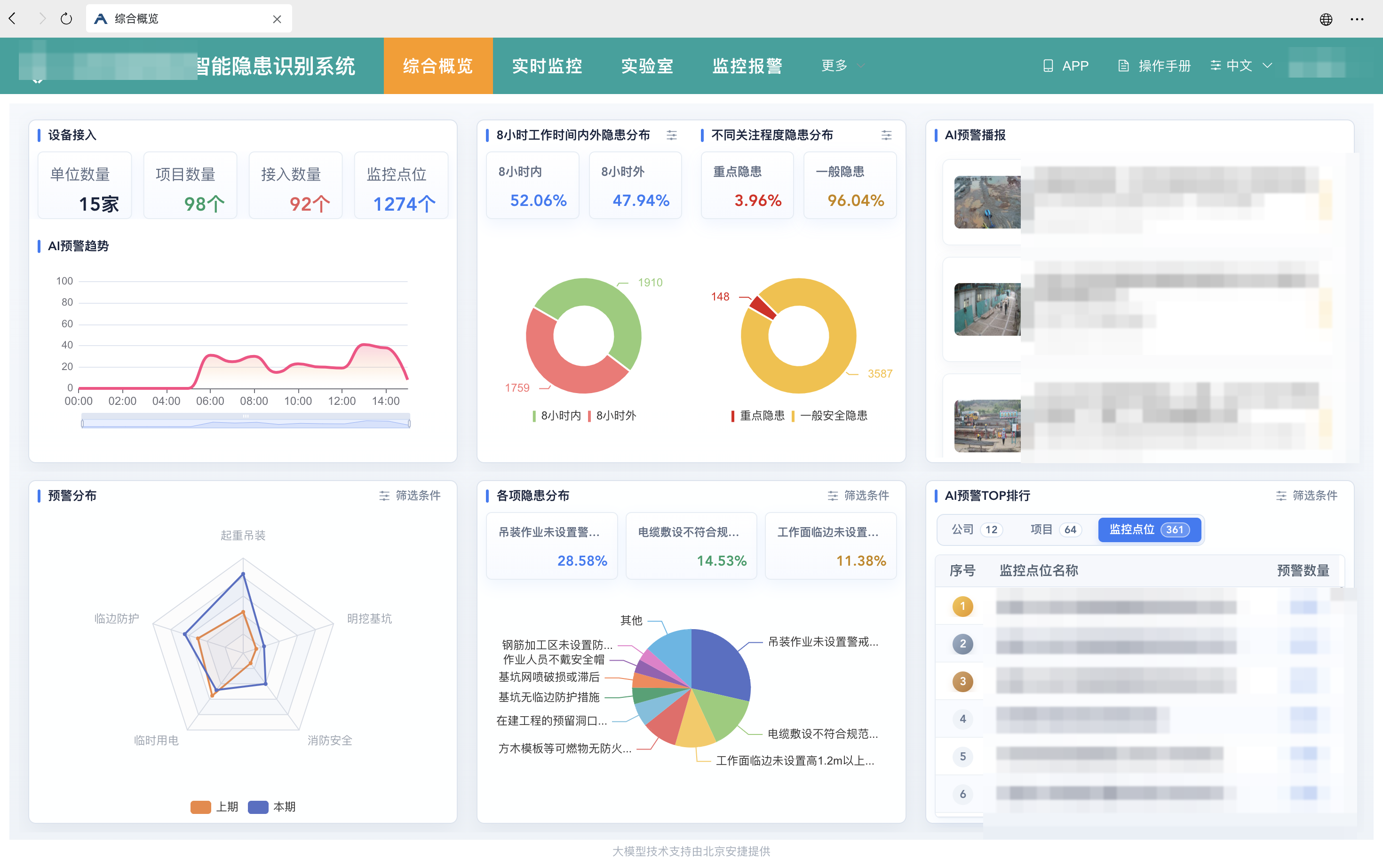Switch to the 实验室 tab
Screen dimensions: 1383x868
pyautogui.click(x=647, y=66)
